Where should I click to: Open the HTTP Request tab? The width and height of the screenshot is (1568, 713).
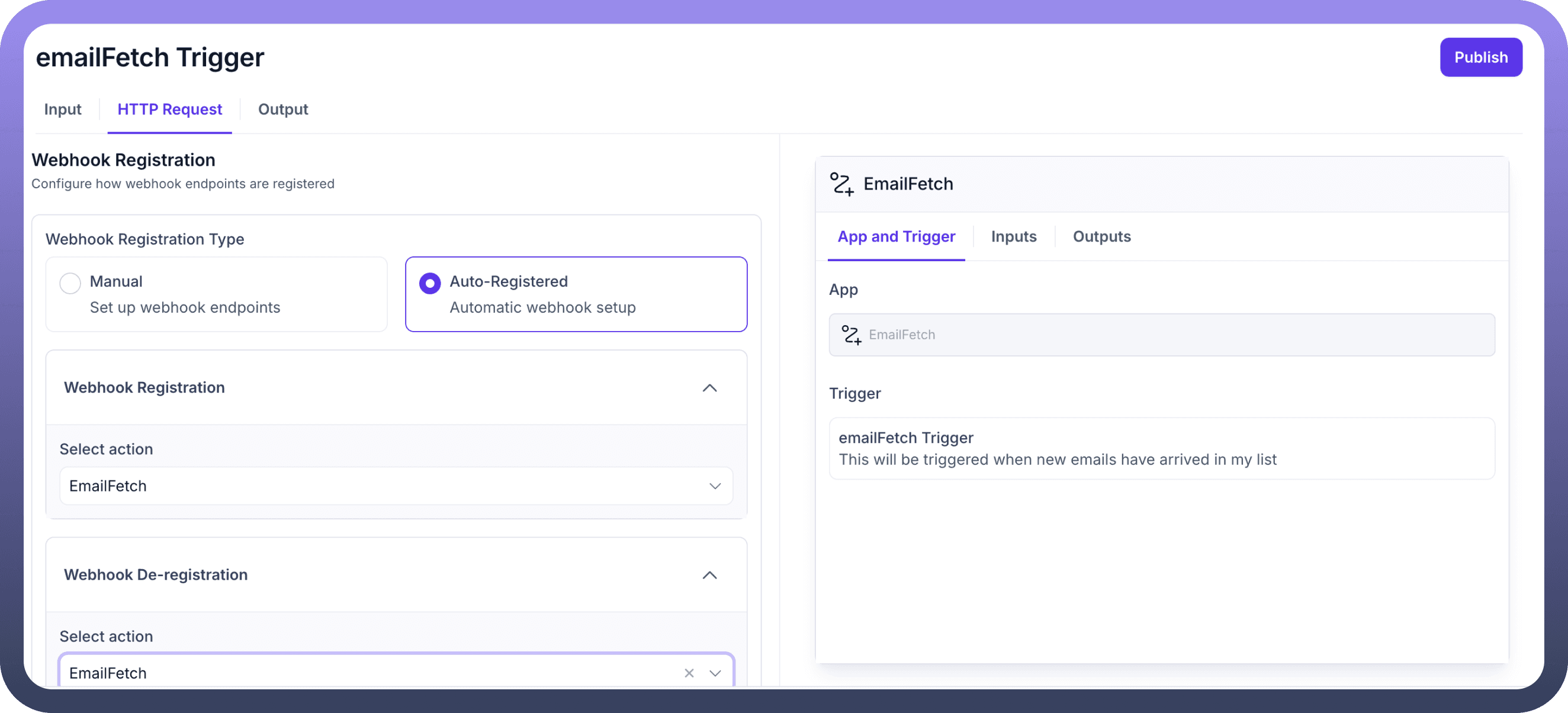(169, 110)
